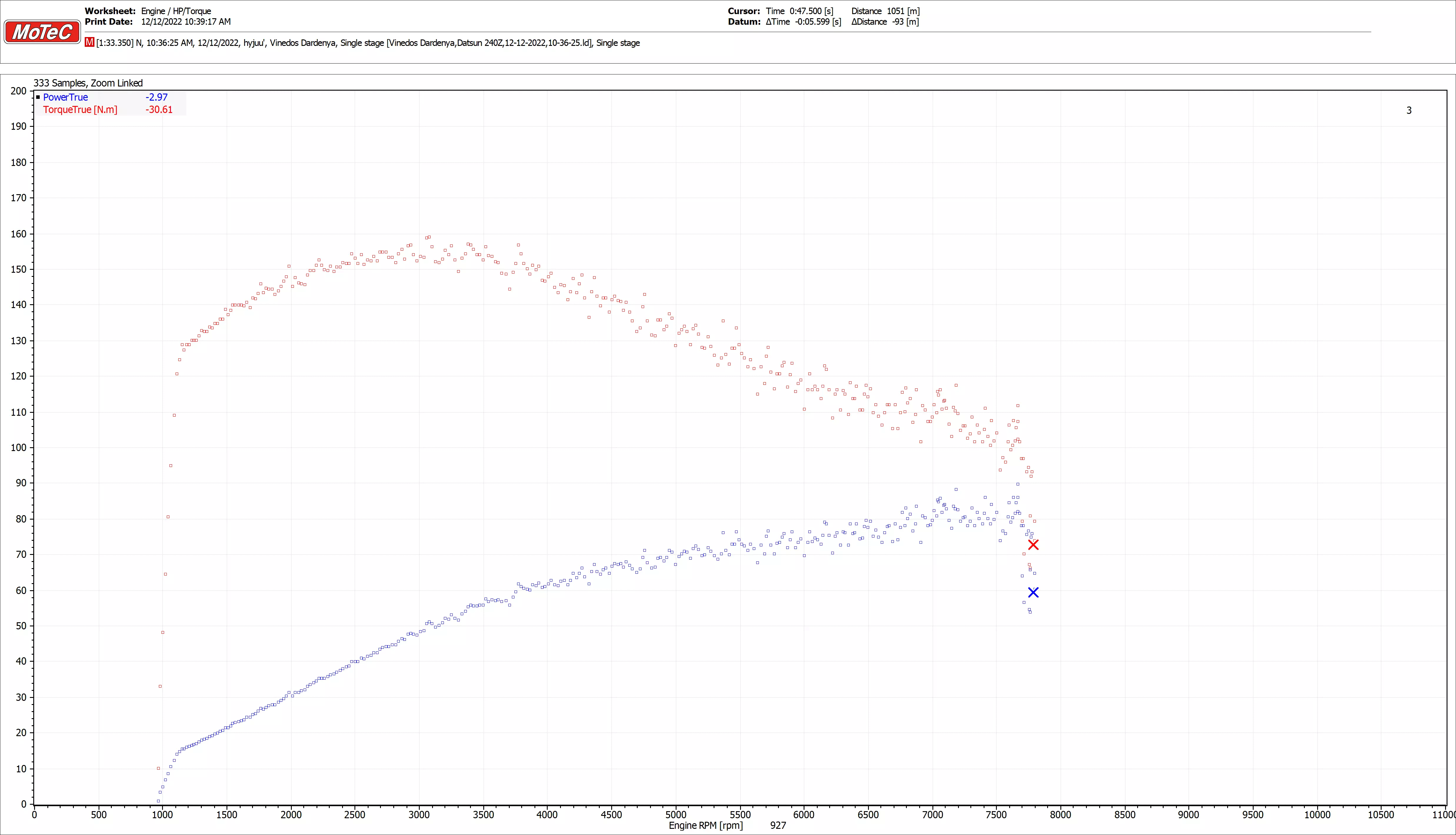
Task: Click the red X cursor marker on torque
Action: point(1033,545)
